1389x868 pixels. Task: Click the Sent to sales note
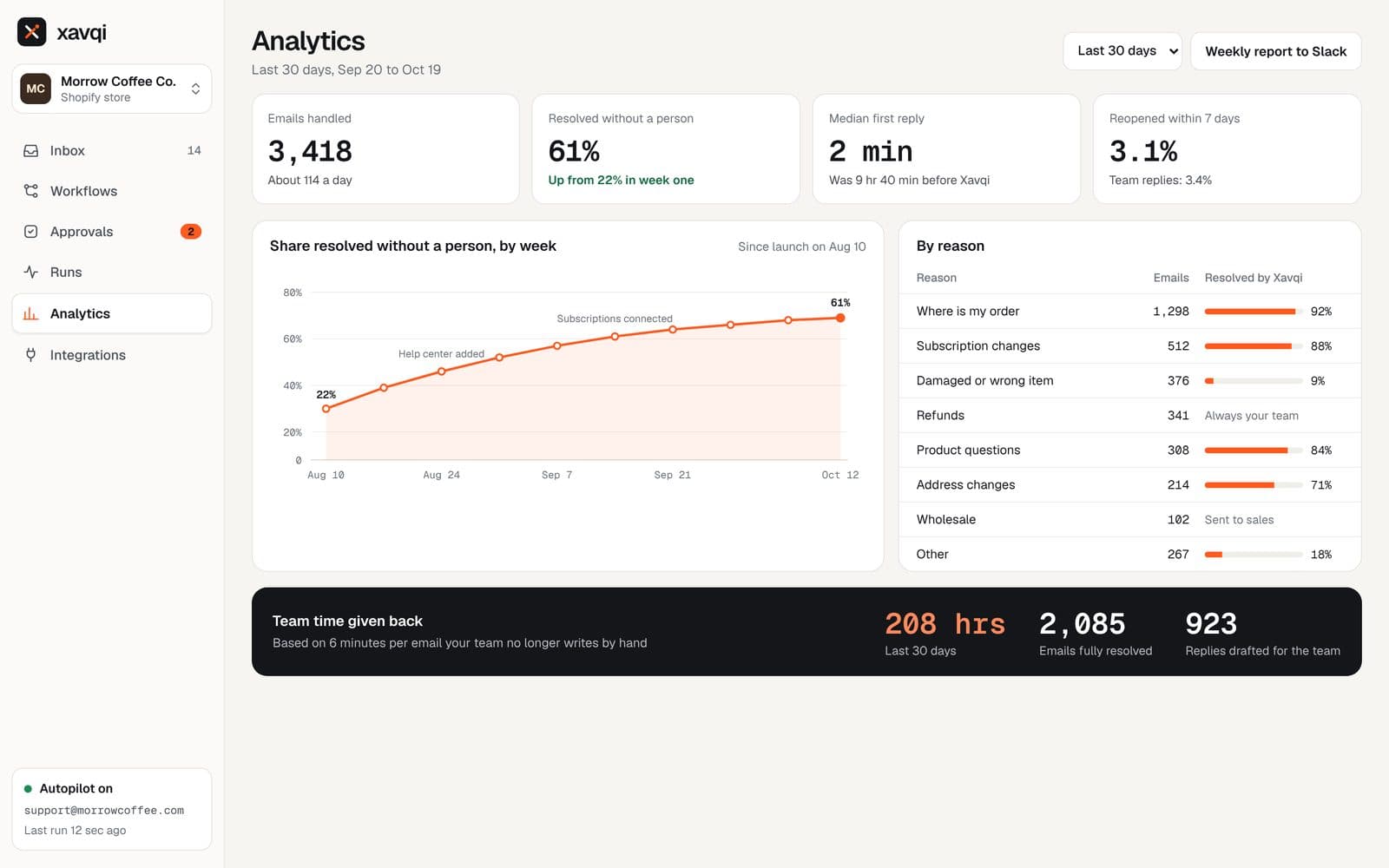click(1240, 520)
